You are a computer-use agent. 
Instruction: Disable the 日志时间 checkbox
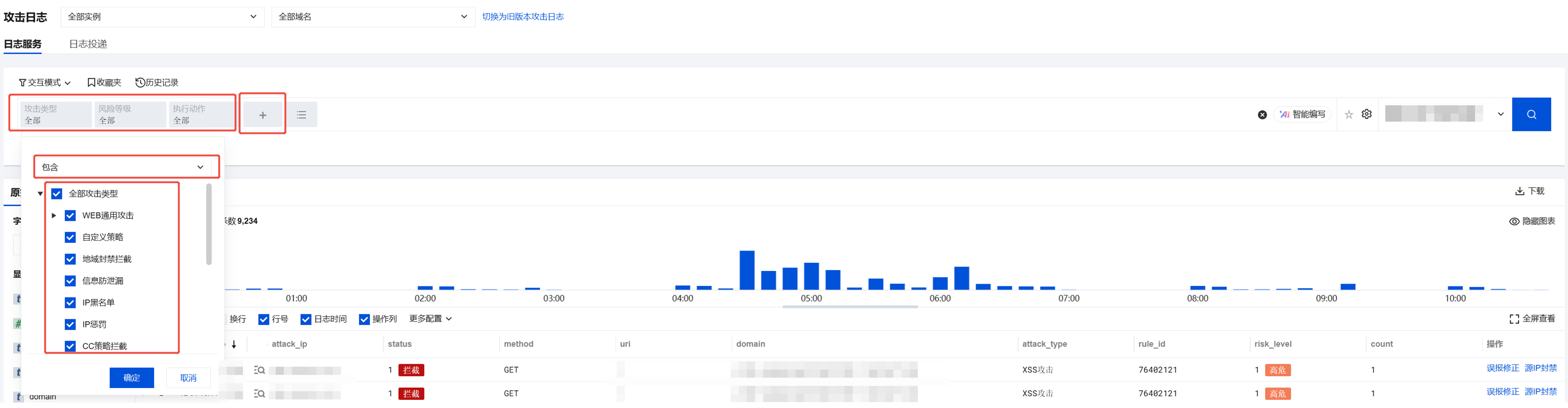[306, 320]
